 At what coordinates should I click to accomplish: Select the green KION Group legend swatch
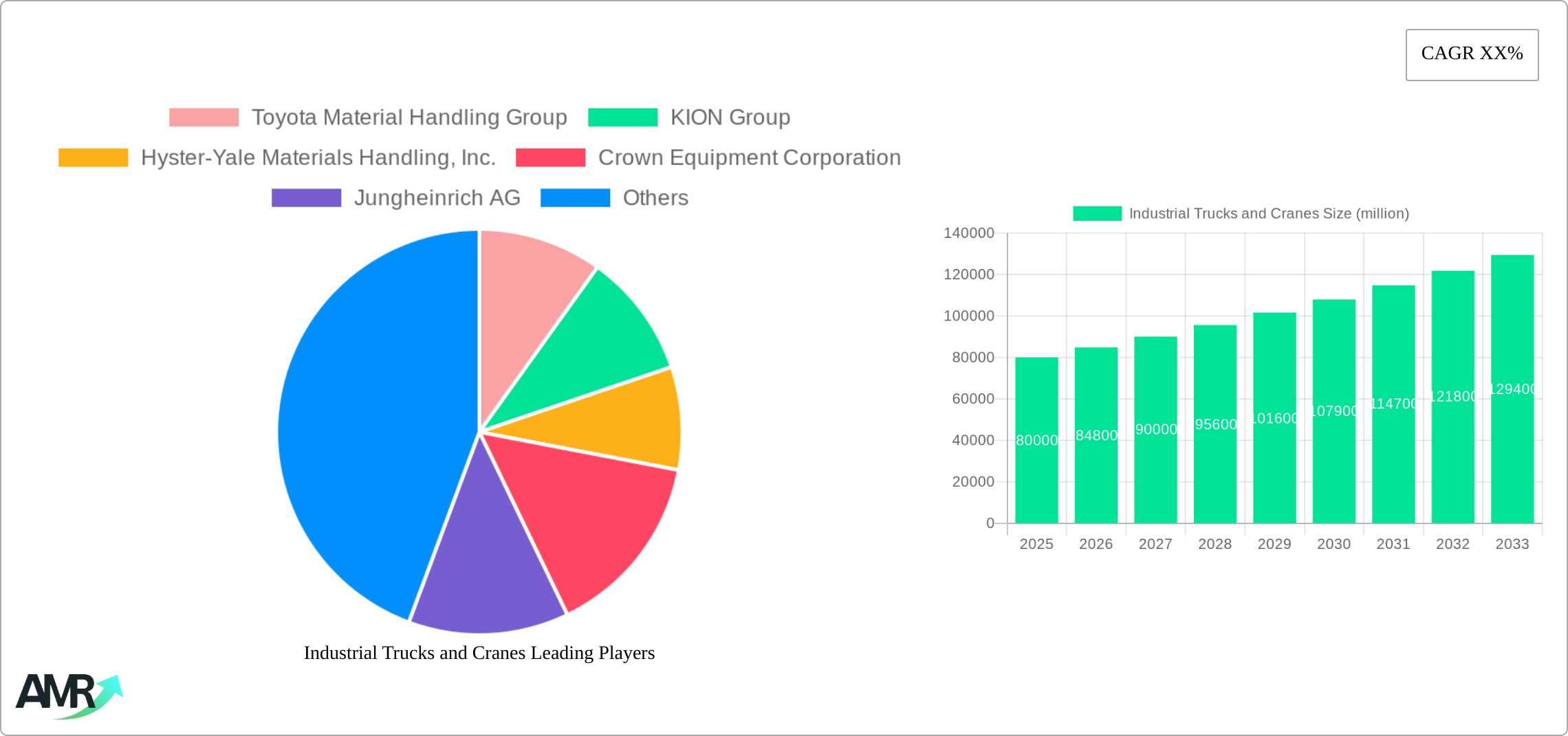624,116
